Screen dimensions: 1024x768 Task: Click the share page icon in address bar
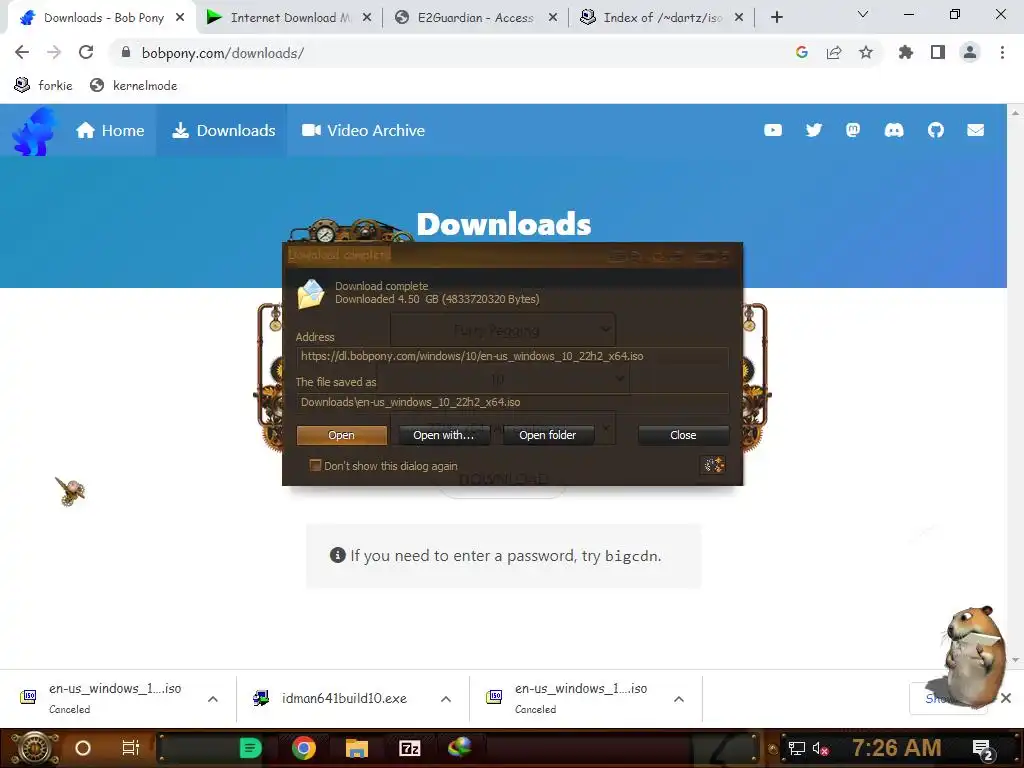coord(834,52)
